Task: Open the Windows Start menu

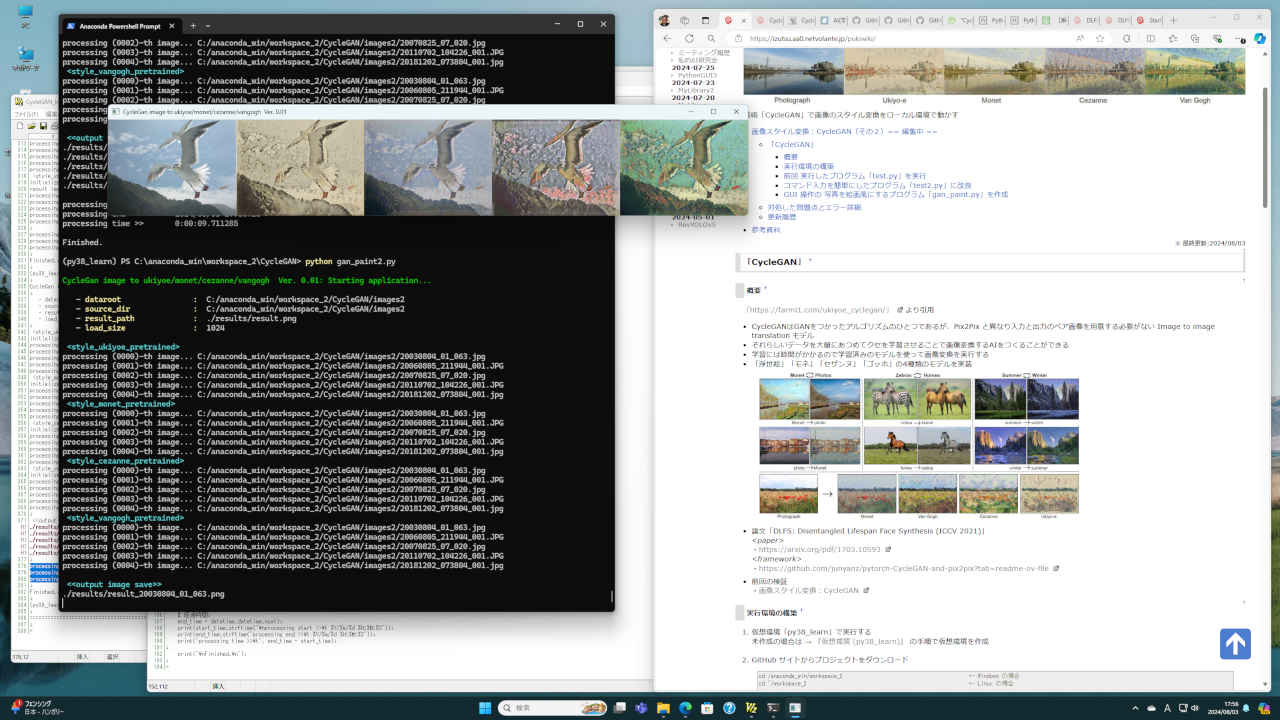Action: coord(485,708)
